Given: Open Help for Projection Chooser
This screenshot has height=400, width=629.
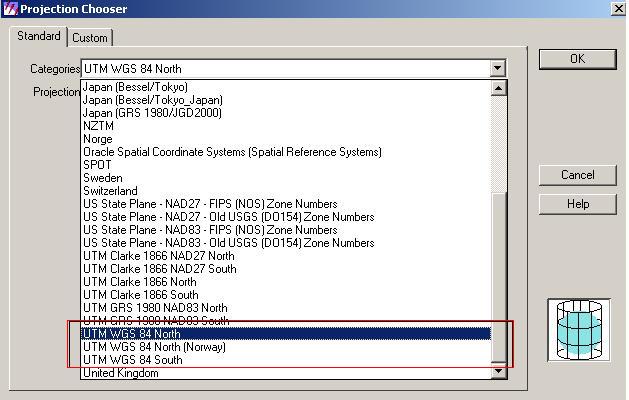Looking at the screenshot, I should coord(577,204).
